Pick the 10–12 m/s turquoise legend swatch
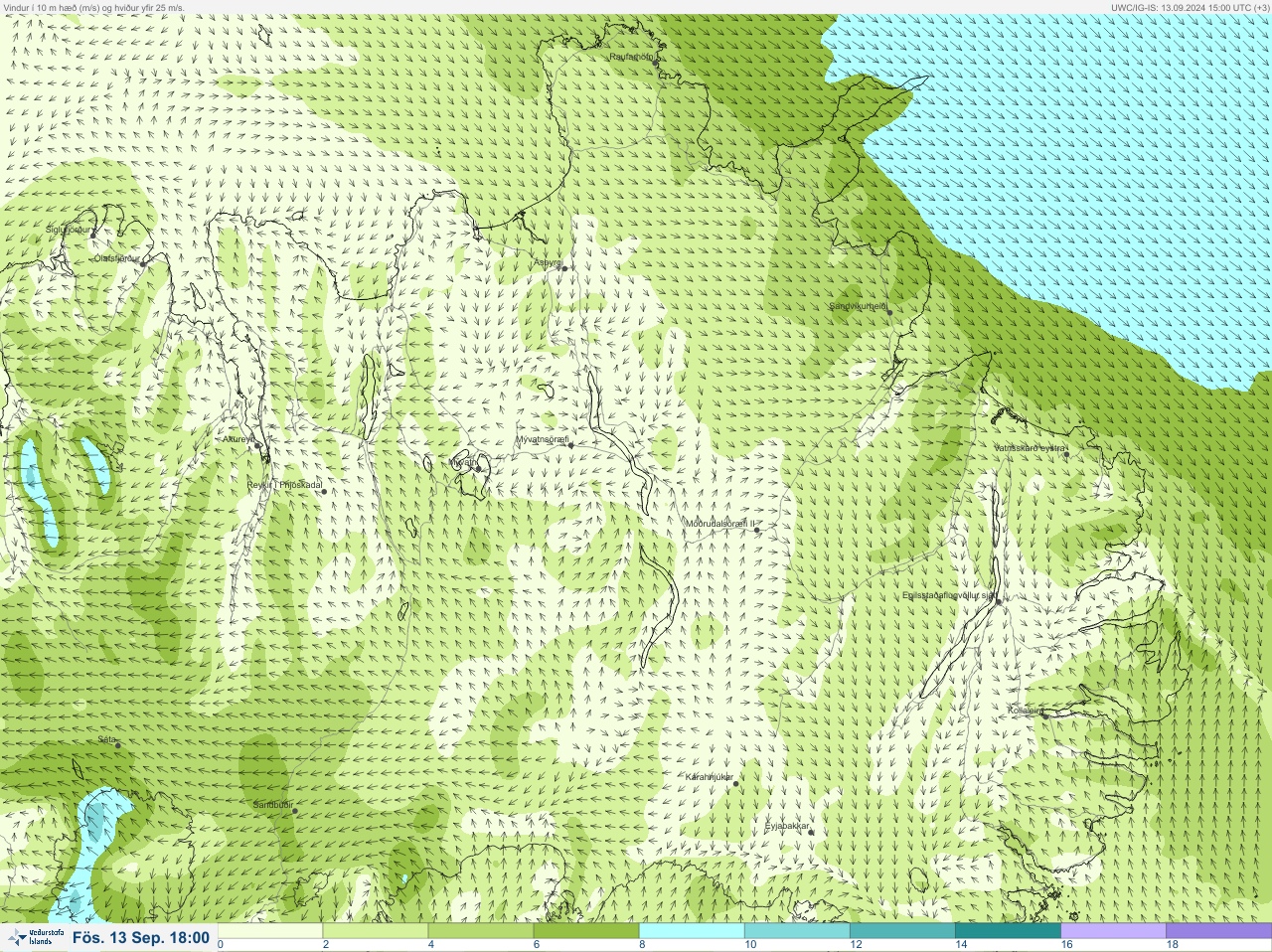This screenshot has height=952, width=1272. point(797,931)
